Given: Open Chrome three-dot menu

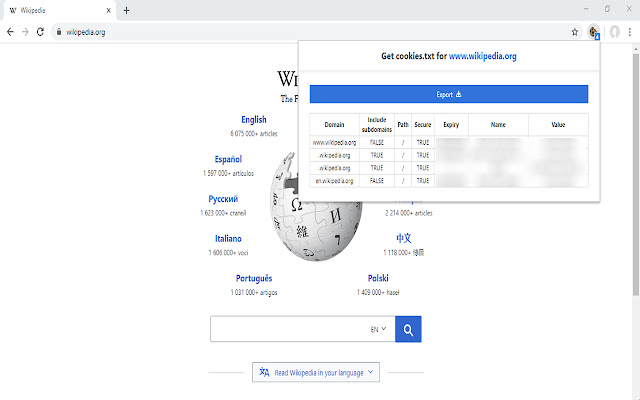Looking at the screenshot, I should [630, 32].
